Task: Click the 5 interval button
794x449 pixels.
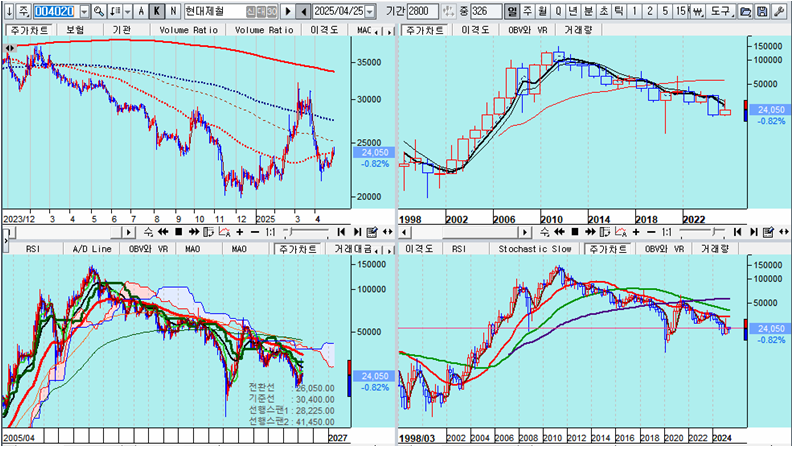Action: (665, 11)
